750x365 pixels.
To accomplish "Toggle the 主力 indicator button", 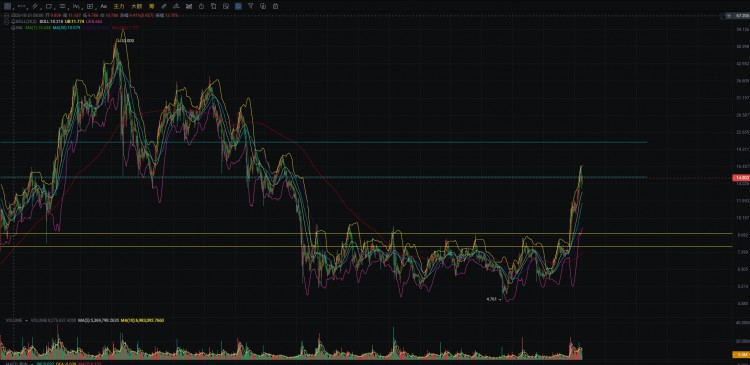I will [x=119, y=6].
